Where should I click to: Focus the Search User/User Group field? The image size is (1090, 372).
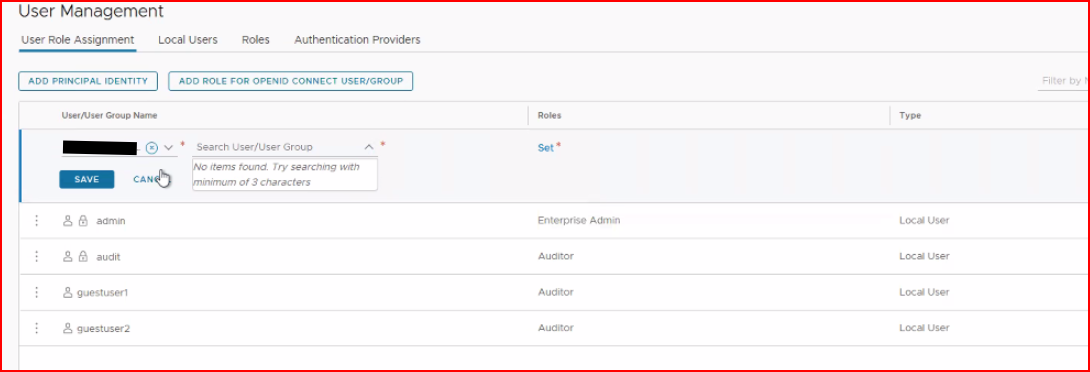tap(278, 147)
